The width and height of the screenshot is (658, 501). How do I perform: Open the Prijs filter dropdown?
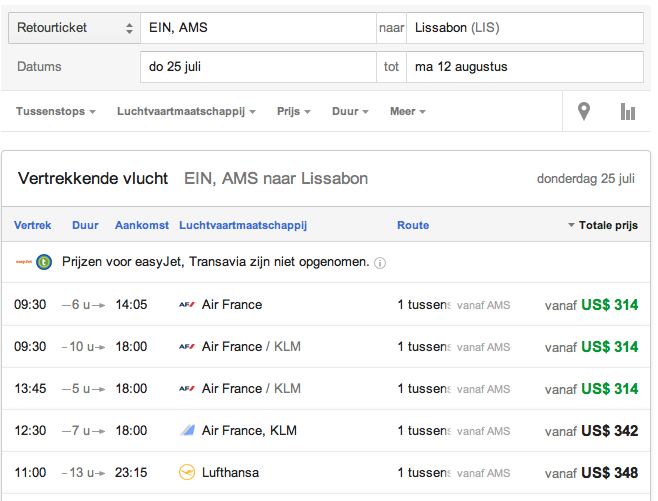click(294, 111)
